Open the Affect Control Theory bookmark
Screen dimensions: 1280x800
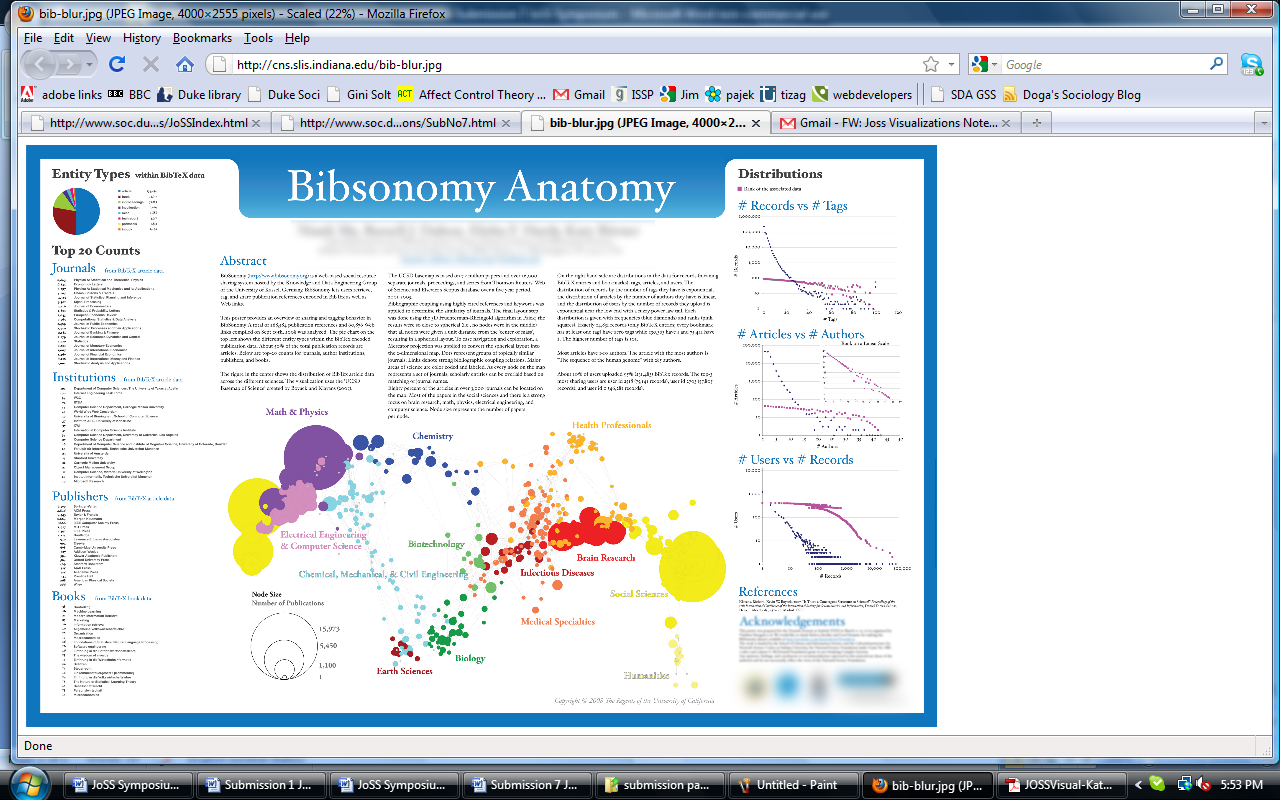472,94
